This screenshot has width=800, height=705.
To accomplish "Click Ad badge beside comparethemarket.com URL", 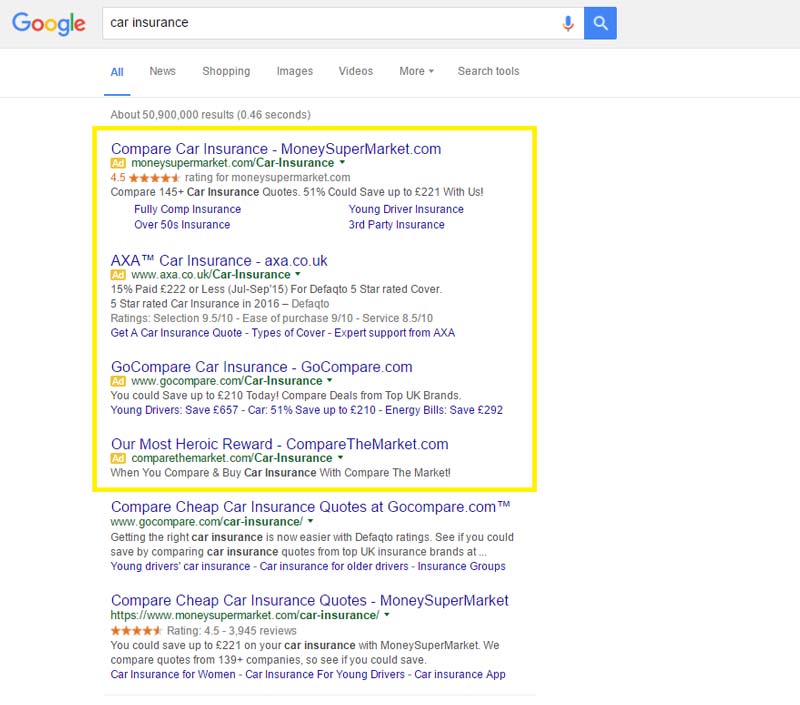I will 118,458.
